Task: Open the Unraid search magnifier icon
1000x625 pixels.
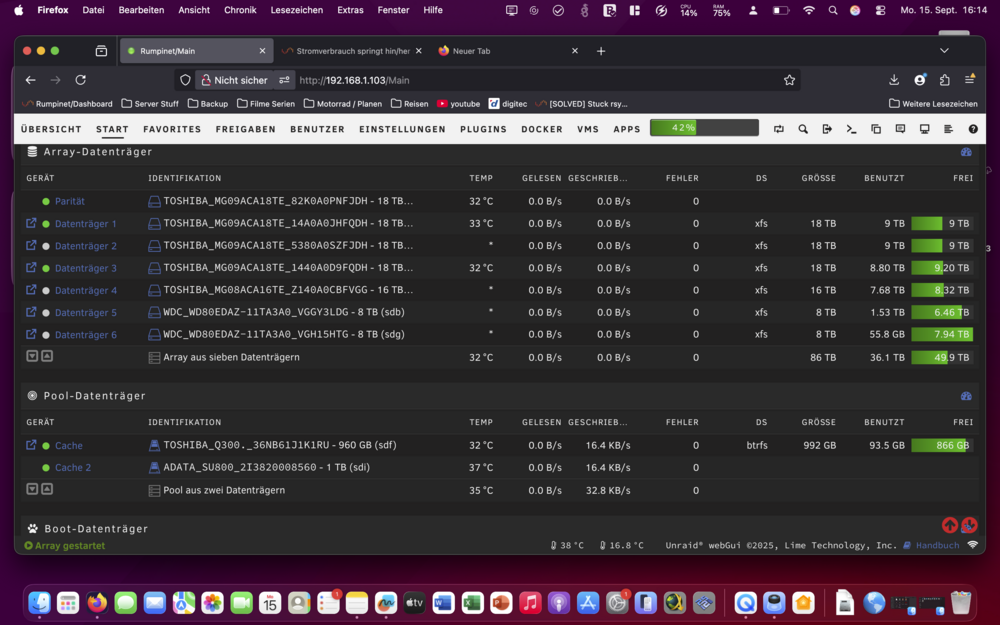Action: click(x=803, y=129)
